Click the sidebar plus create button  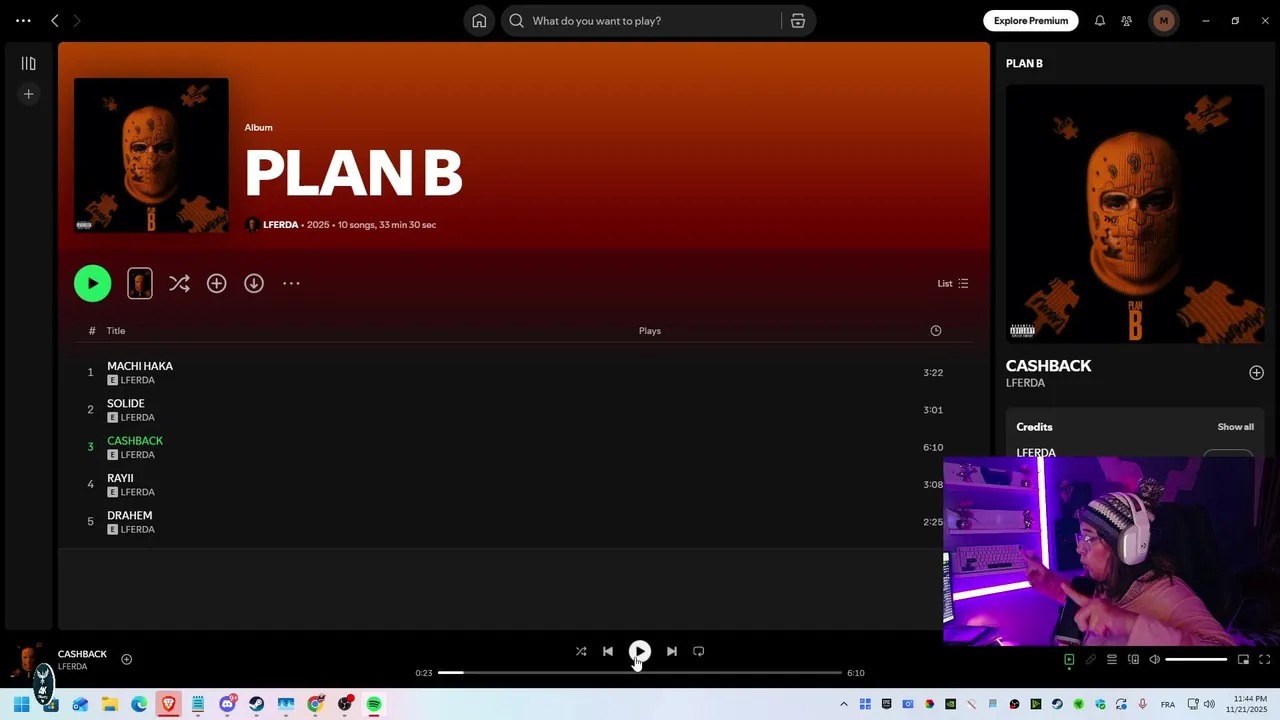29,94
